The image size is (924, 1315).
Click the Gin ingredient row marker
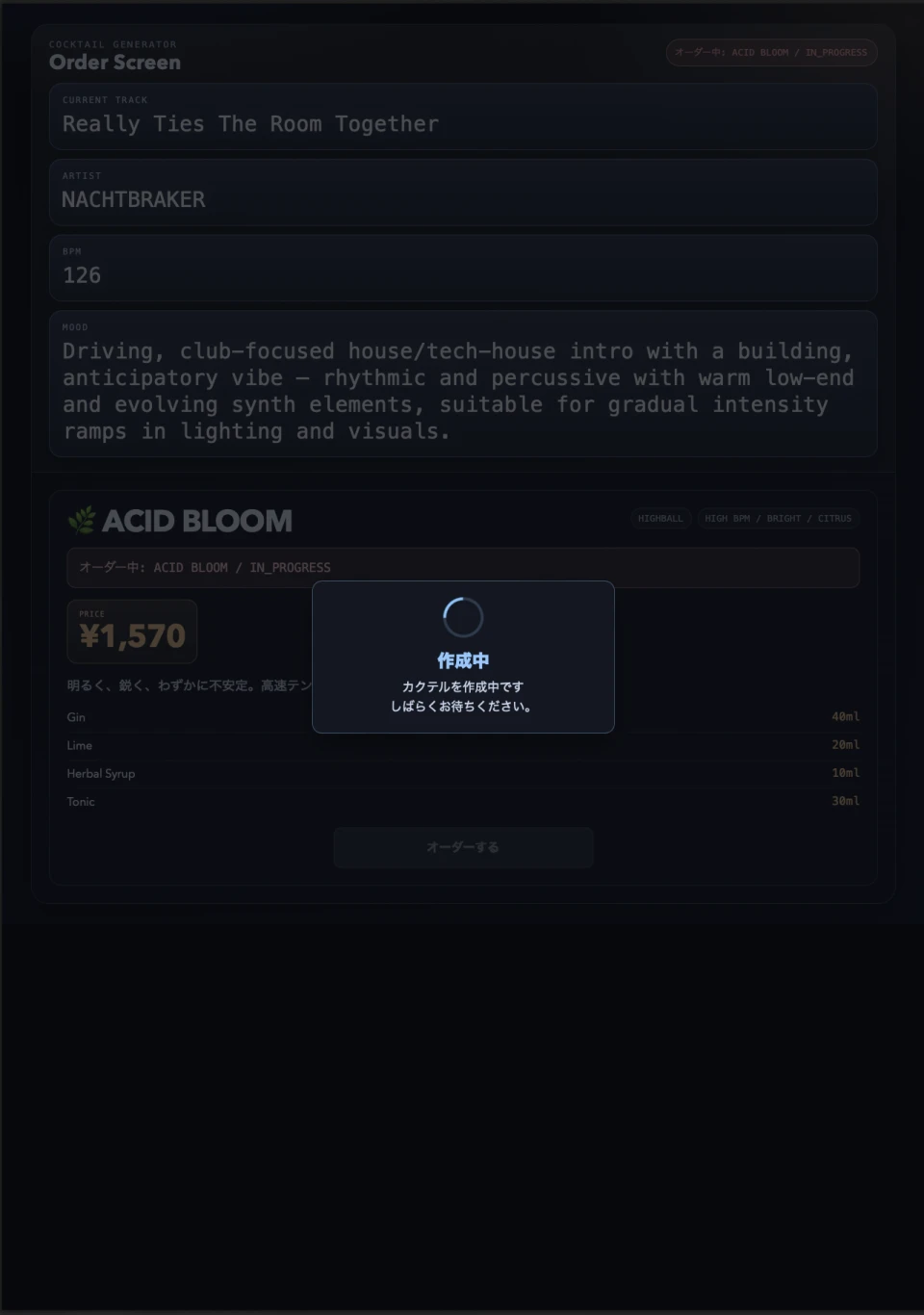[76, 717]
